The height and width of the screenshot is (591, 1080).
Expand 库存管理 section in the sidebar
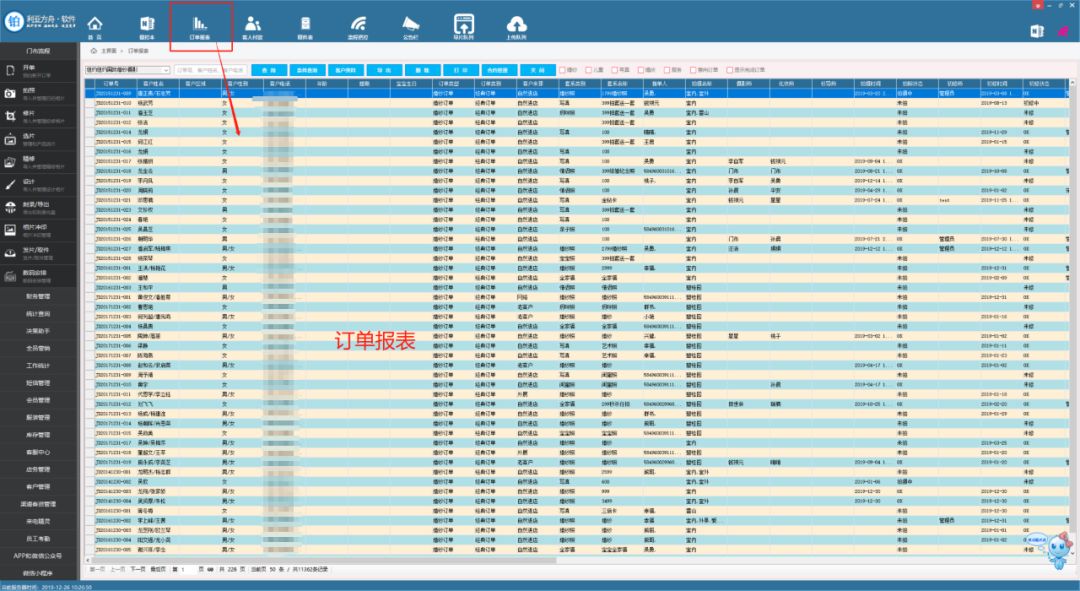click(x=38, y=435)
